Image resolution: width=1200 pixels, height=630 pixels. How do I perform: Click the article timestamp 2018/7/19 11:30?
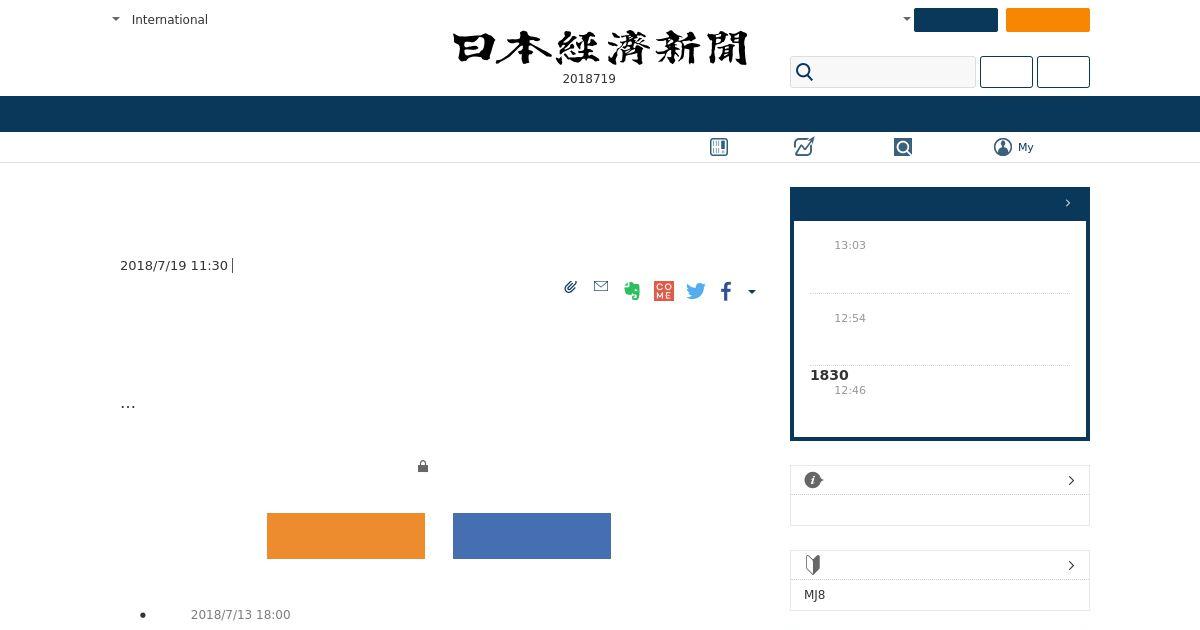coord(174,265)
